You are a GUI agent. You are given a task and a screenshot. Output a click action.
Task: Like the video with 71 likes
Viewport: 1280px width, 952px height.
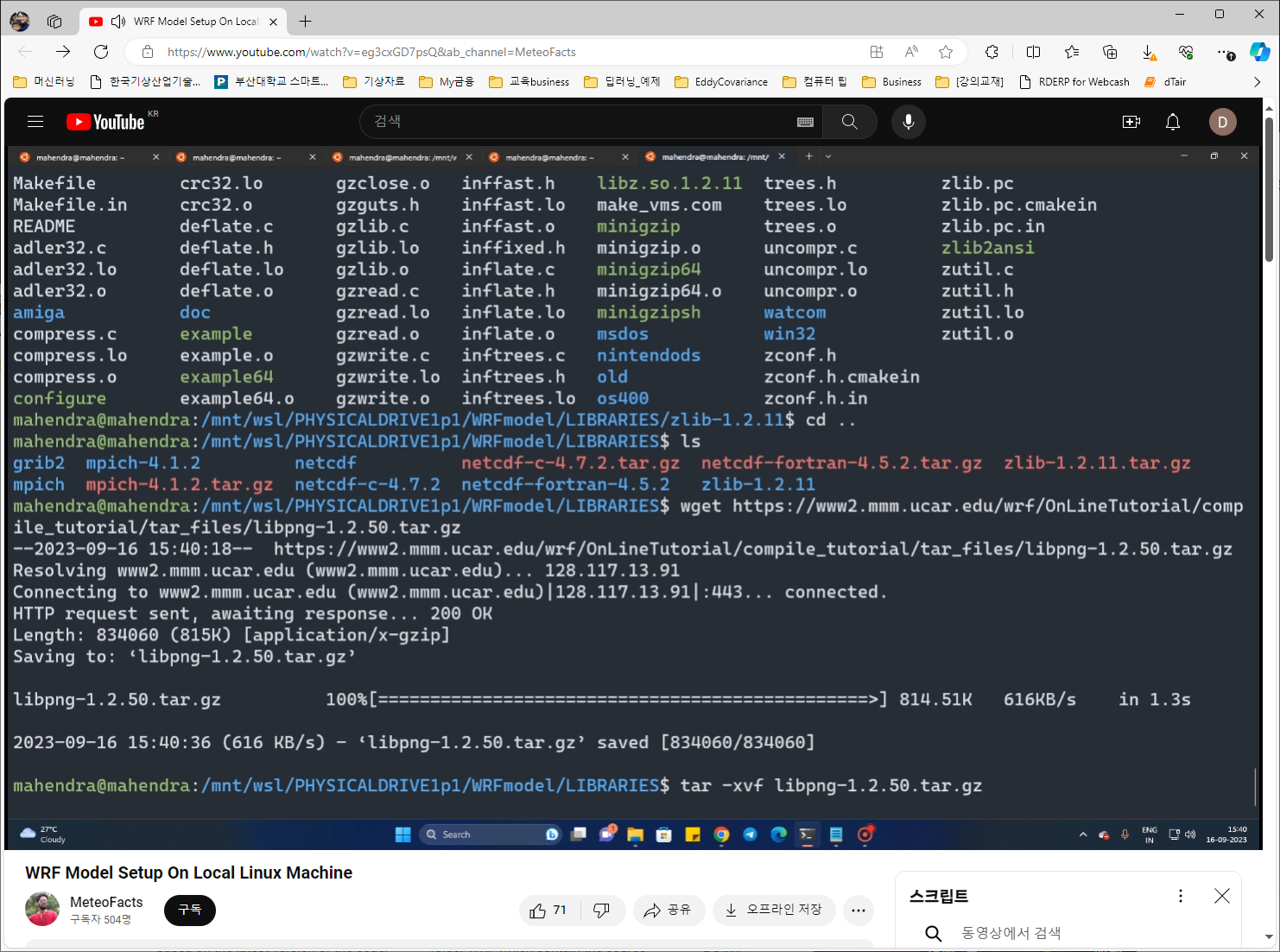point(548,911)
